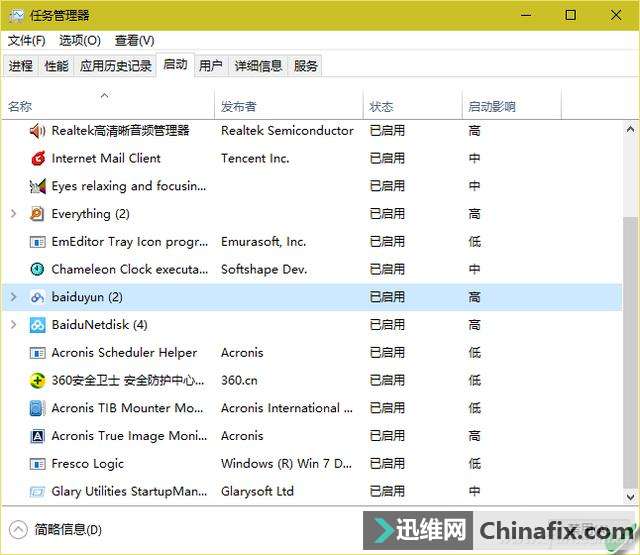Screen dimensions: 640x555
Task: Click the Internet Mail Client red icon
Action: click(38, 158)
